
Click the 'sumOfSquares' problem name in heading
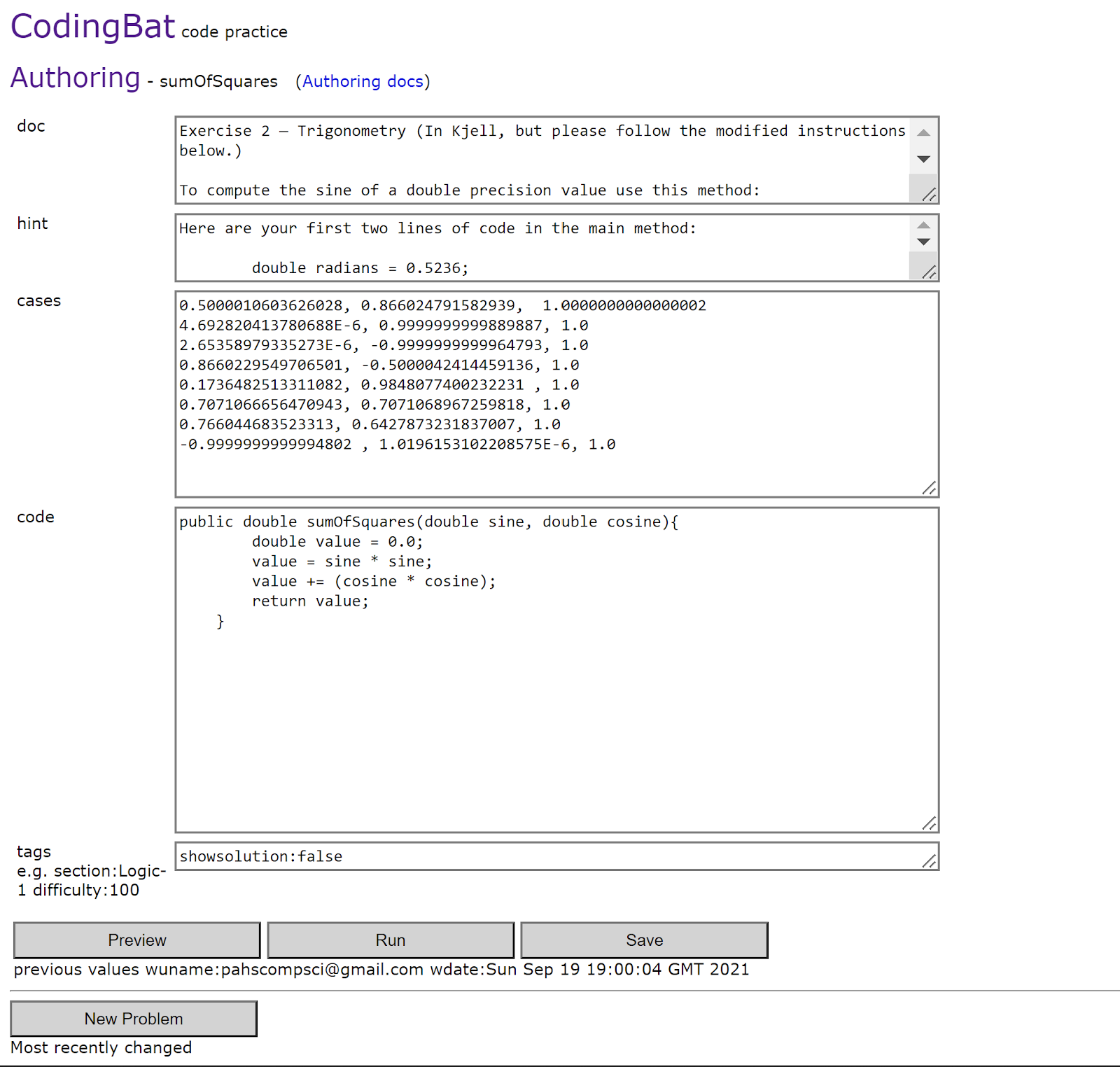218,81
